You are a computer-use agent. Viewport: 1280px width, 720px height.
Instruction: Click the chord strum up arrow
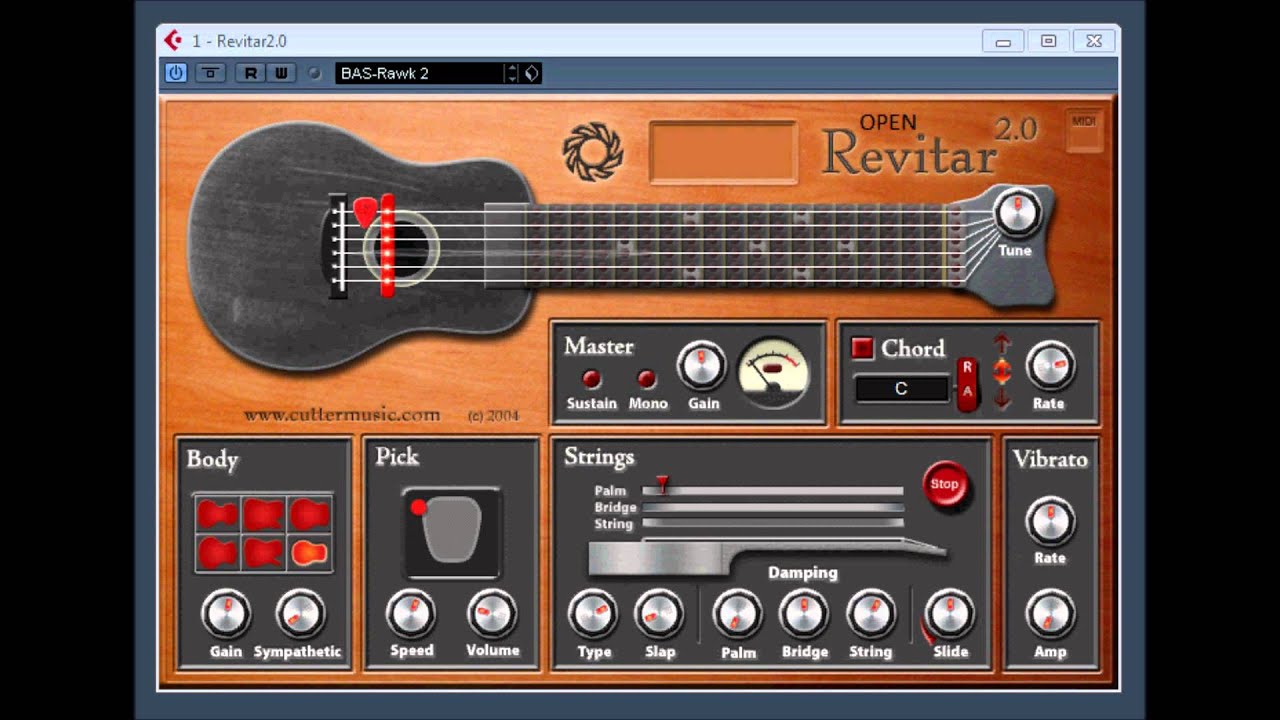[x=1002, y=344]
